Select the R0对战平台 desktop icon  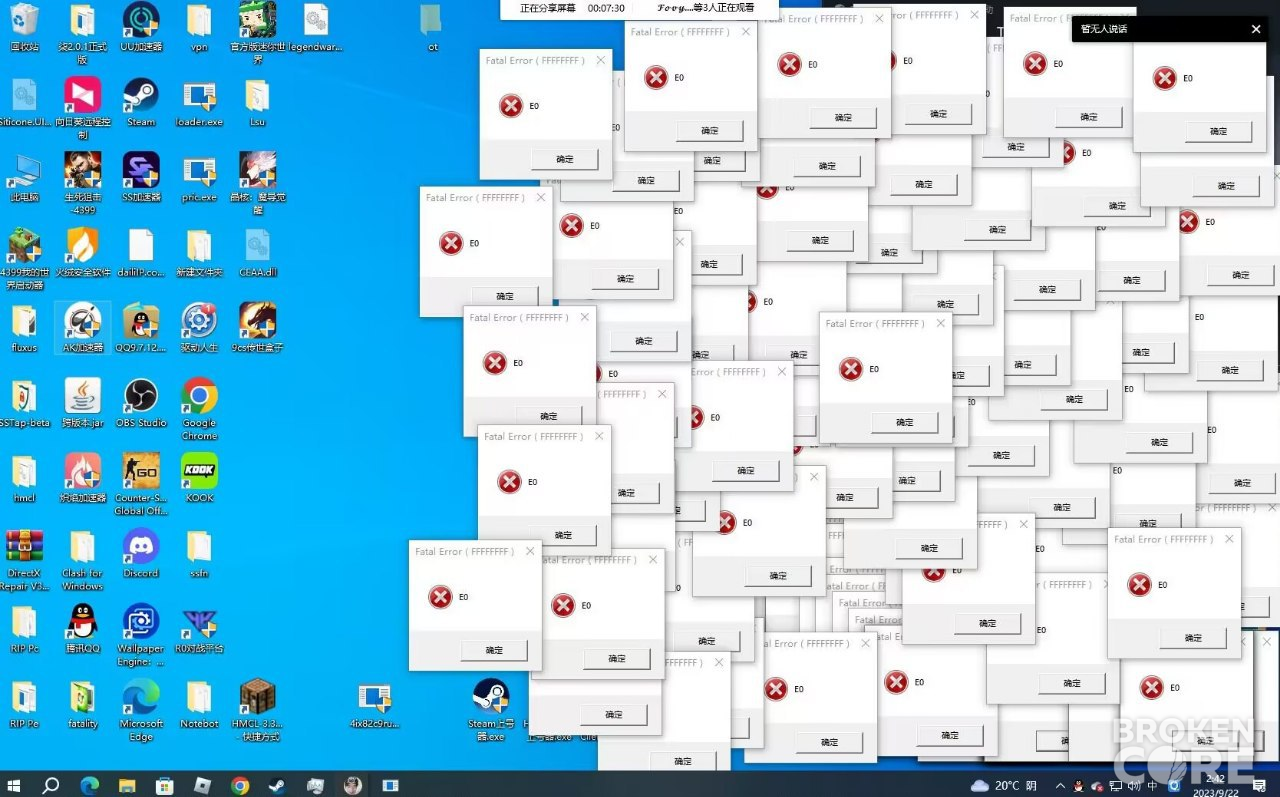[x=199, y=629]
